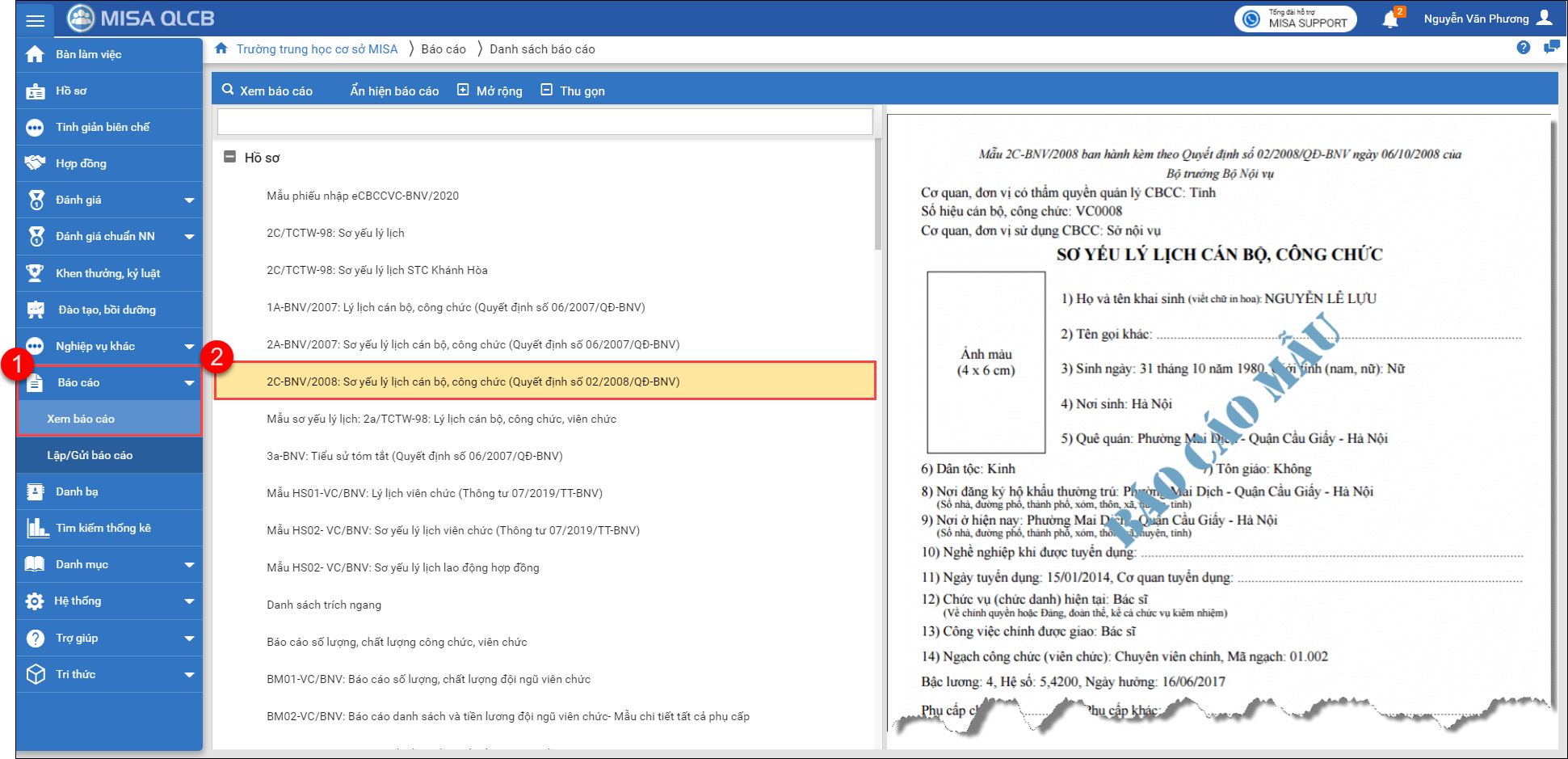Image resolution: width=1568 pixels, height=759 pixels.
Task: Click Ẩn hiện báo cáo button
Action: [x=394, y=91]
